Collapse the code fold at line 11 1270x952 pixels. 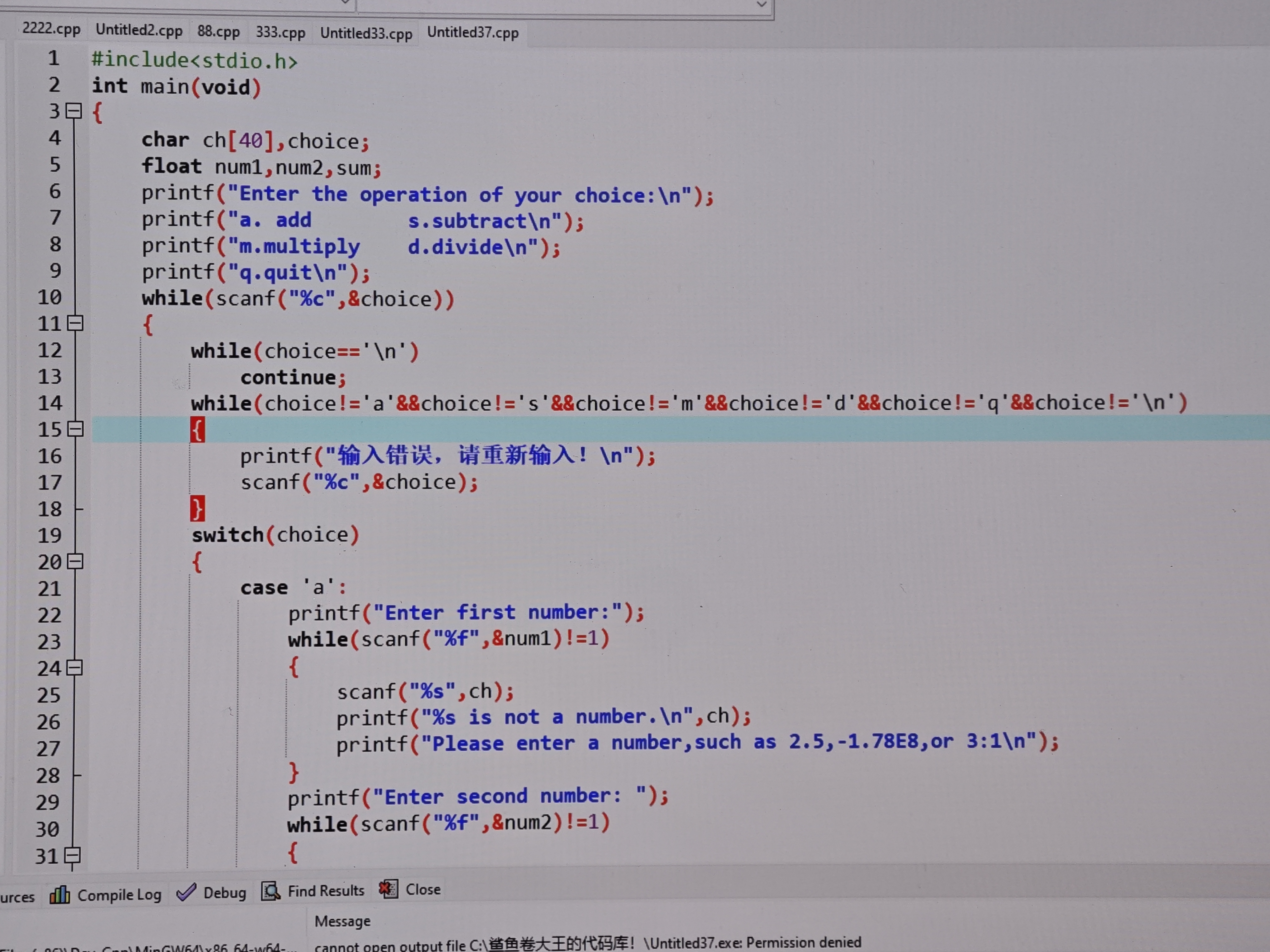[x=75, y=323]
